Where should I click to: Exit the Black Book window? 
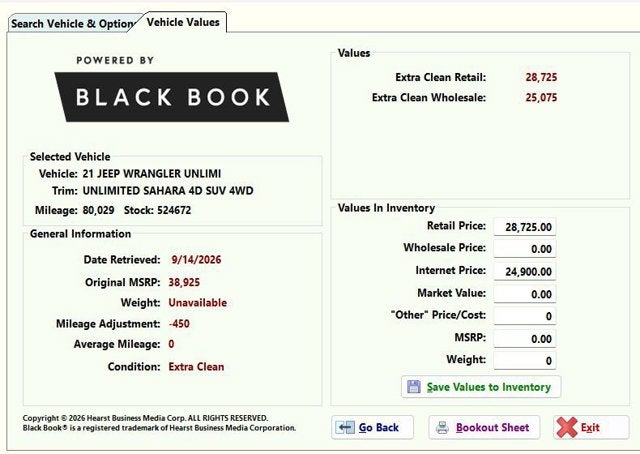click(x=591, y=427)
